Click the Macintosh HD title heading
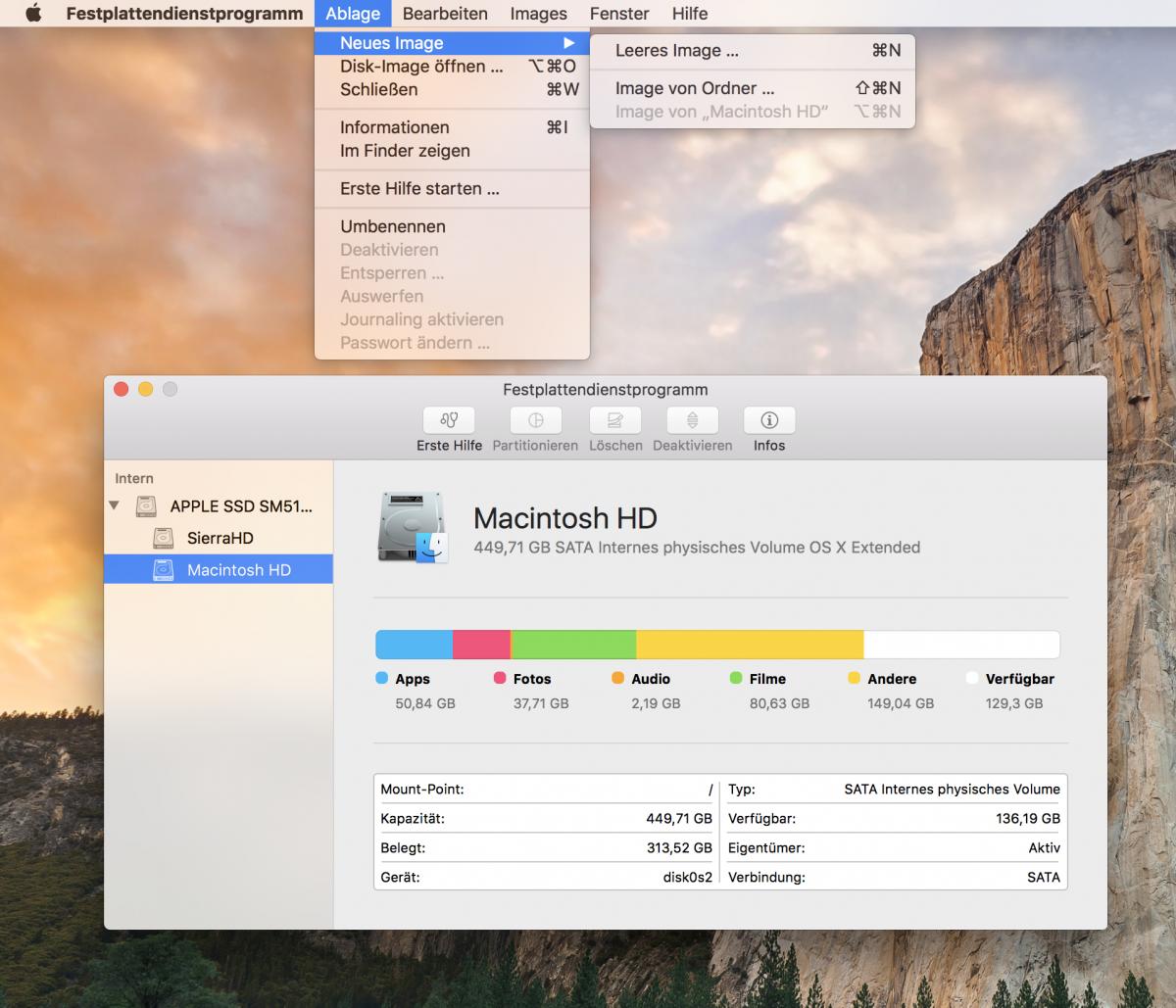Image resolution: width=1176 pixels, height=1008 pixels. point(565,518)
